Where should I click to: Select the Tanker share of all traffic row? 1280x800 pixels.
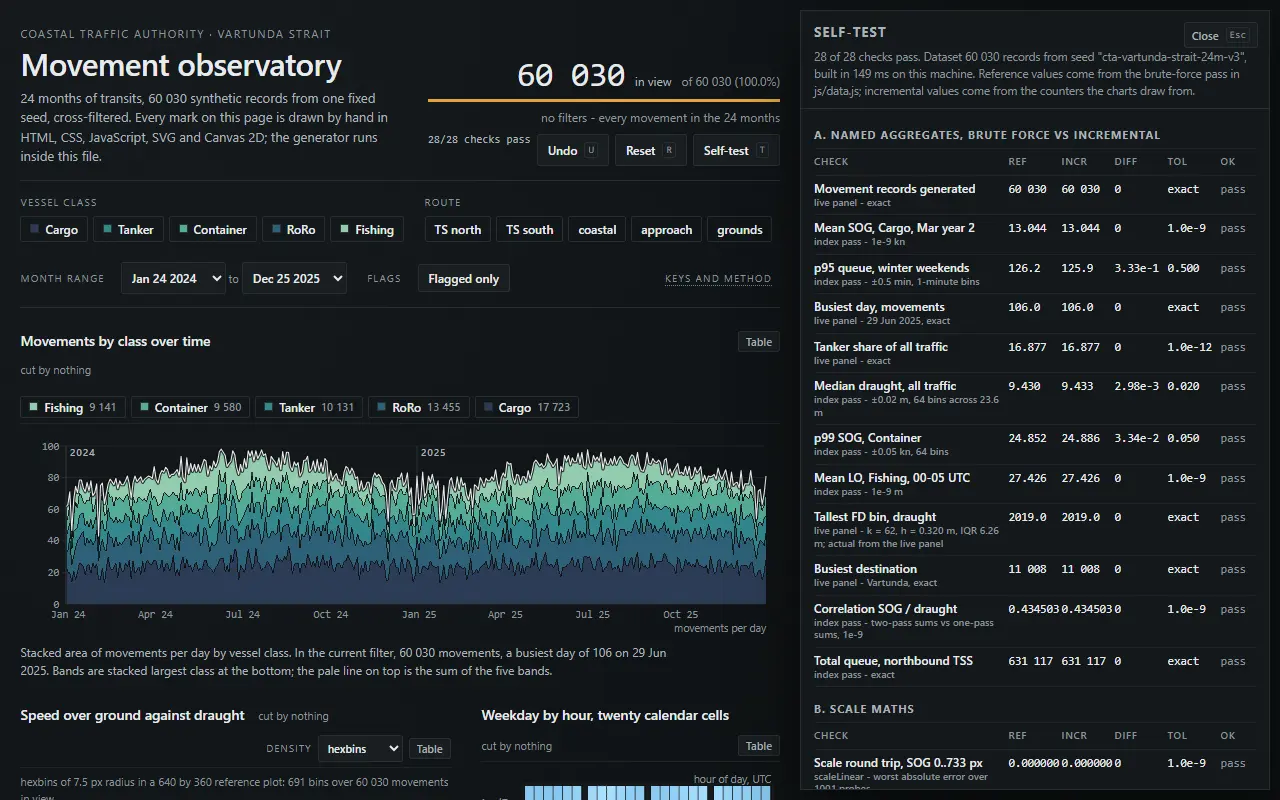(1034, 353)
